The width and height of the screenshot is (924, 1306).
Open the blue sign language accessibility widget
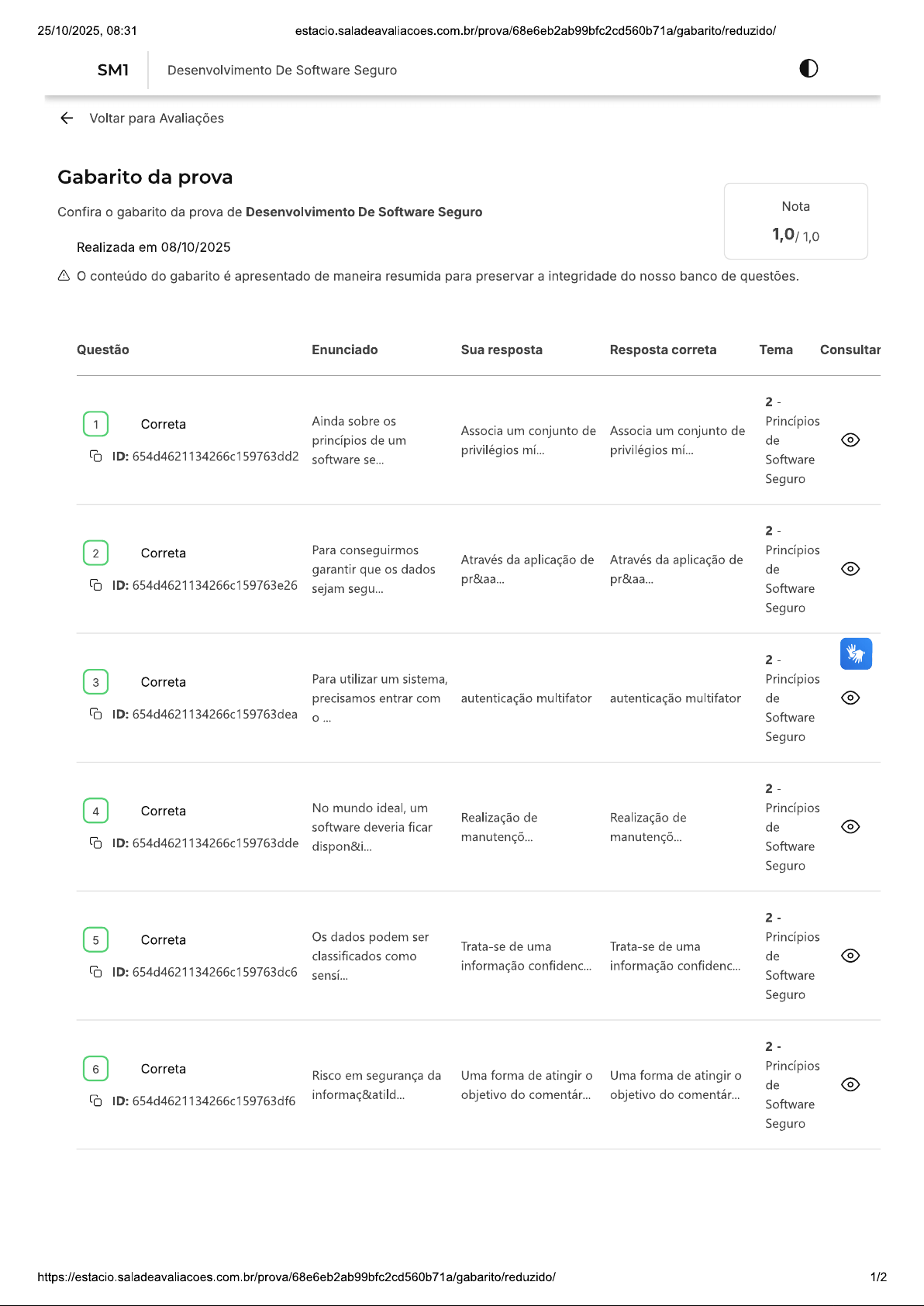click(856, 653)
